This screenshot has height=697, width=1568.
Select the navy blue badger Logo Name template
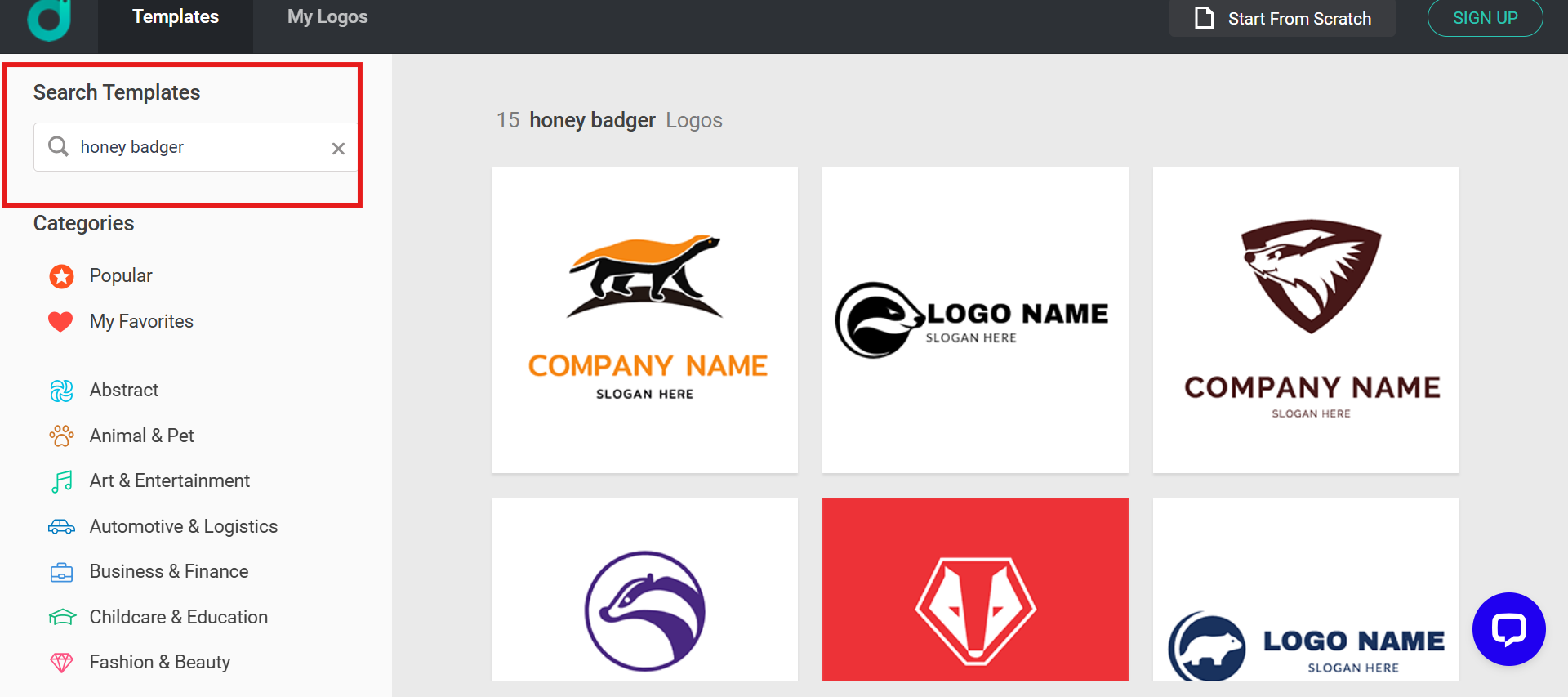point(1306,589)
